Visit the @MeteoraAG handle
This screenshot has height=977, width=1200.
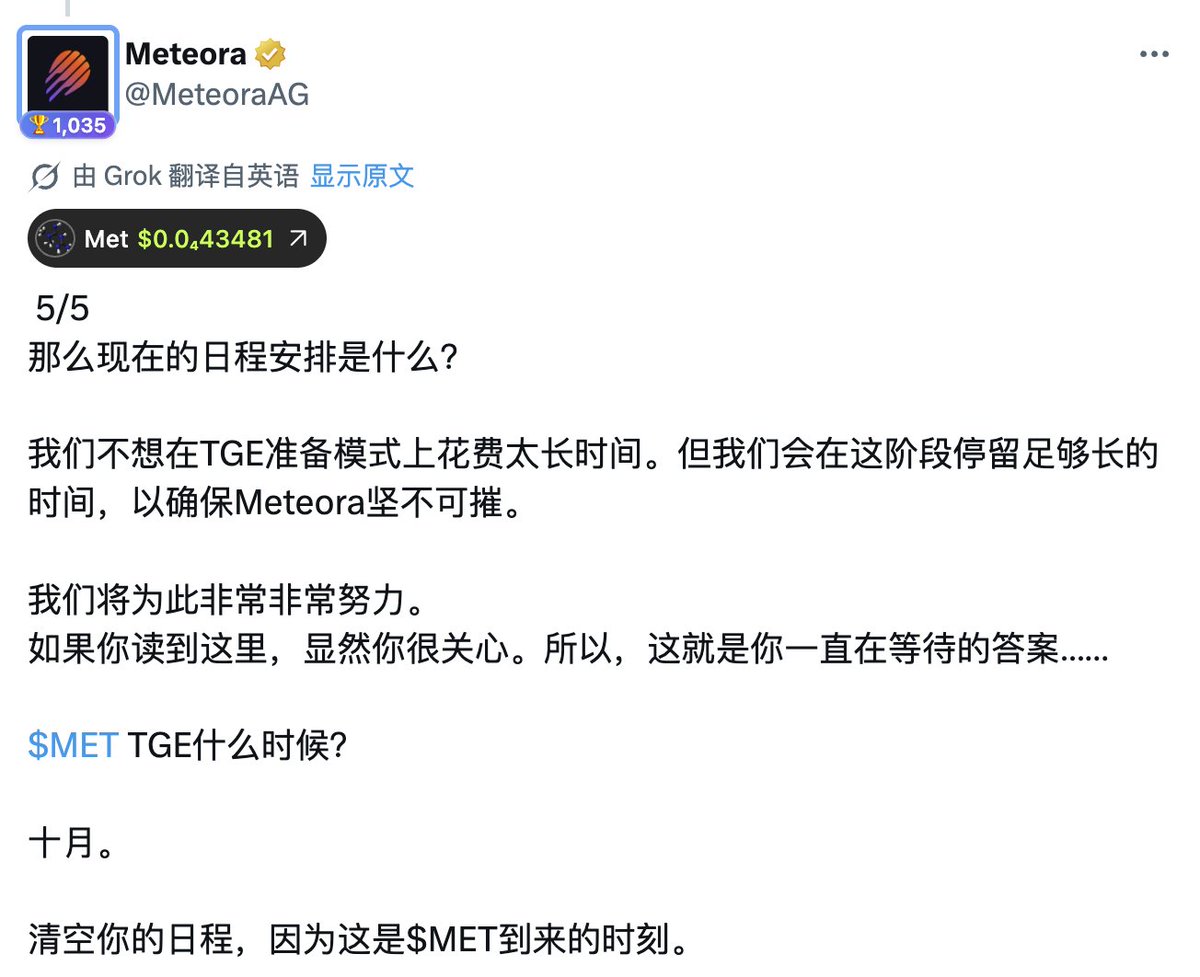tap(217, 94)
